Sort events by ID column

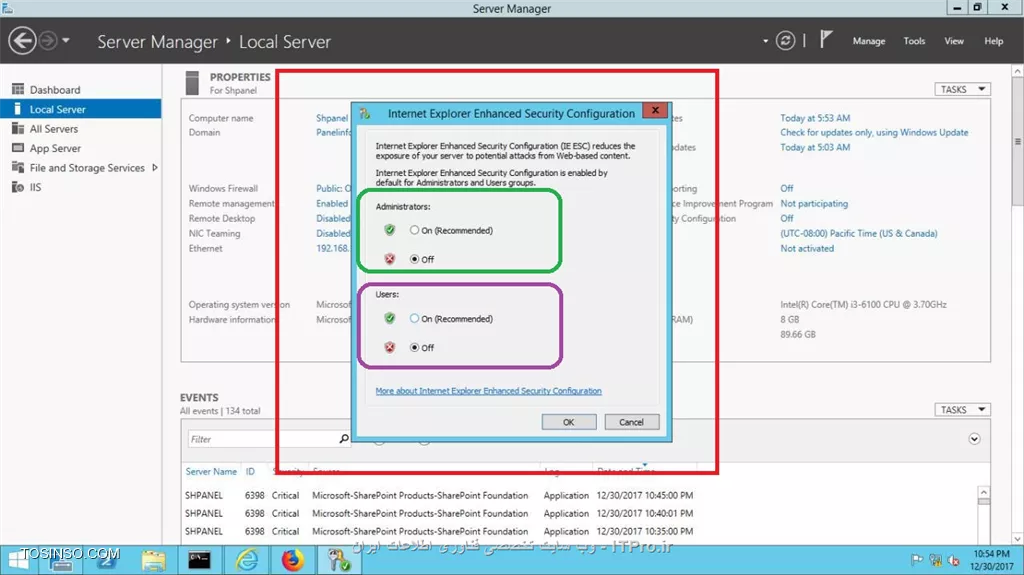click(250, 471)
